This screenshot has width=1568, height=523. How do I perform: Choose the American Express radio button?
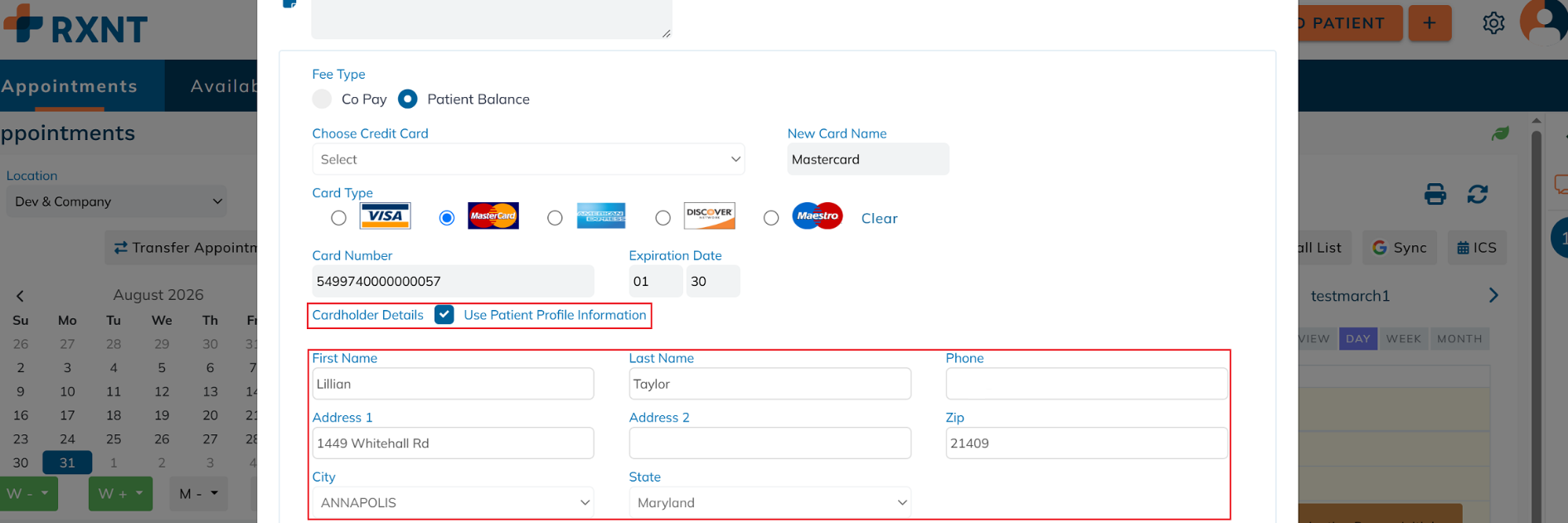point(555,218)
